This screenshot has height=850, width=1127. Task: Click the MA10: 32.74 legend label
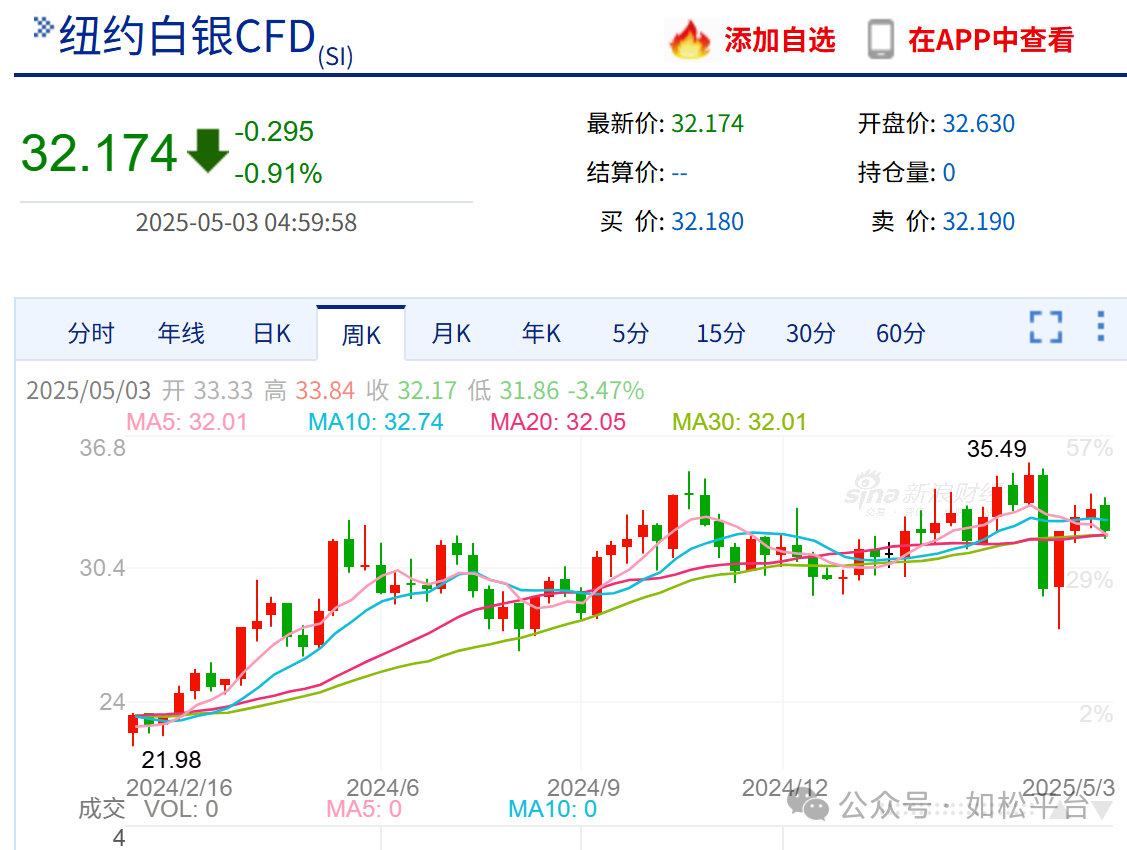pyautogui.click(x=378, y=422)
